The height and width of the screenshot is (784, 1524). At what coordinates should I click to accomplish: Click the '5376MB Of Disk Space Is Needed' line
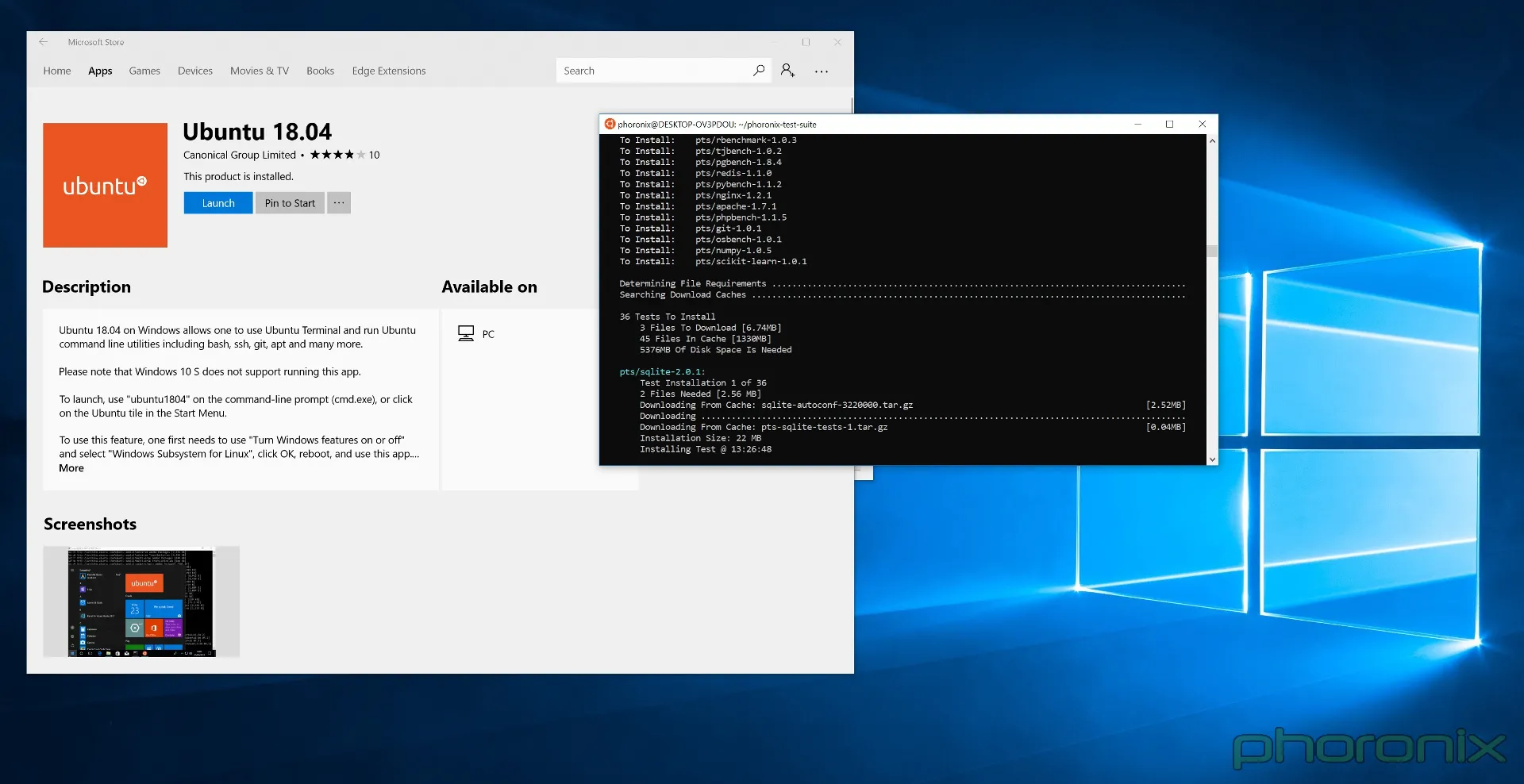pos(716,350)
